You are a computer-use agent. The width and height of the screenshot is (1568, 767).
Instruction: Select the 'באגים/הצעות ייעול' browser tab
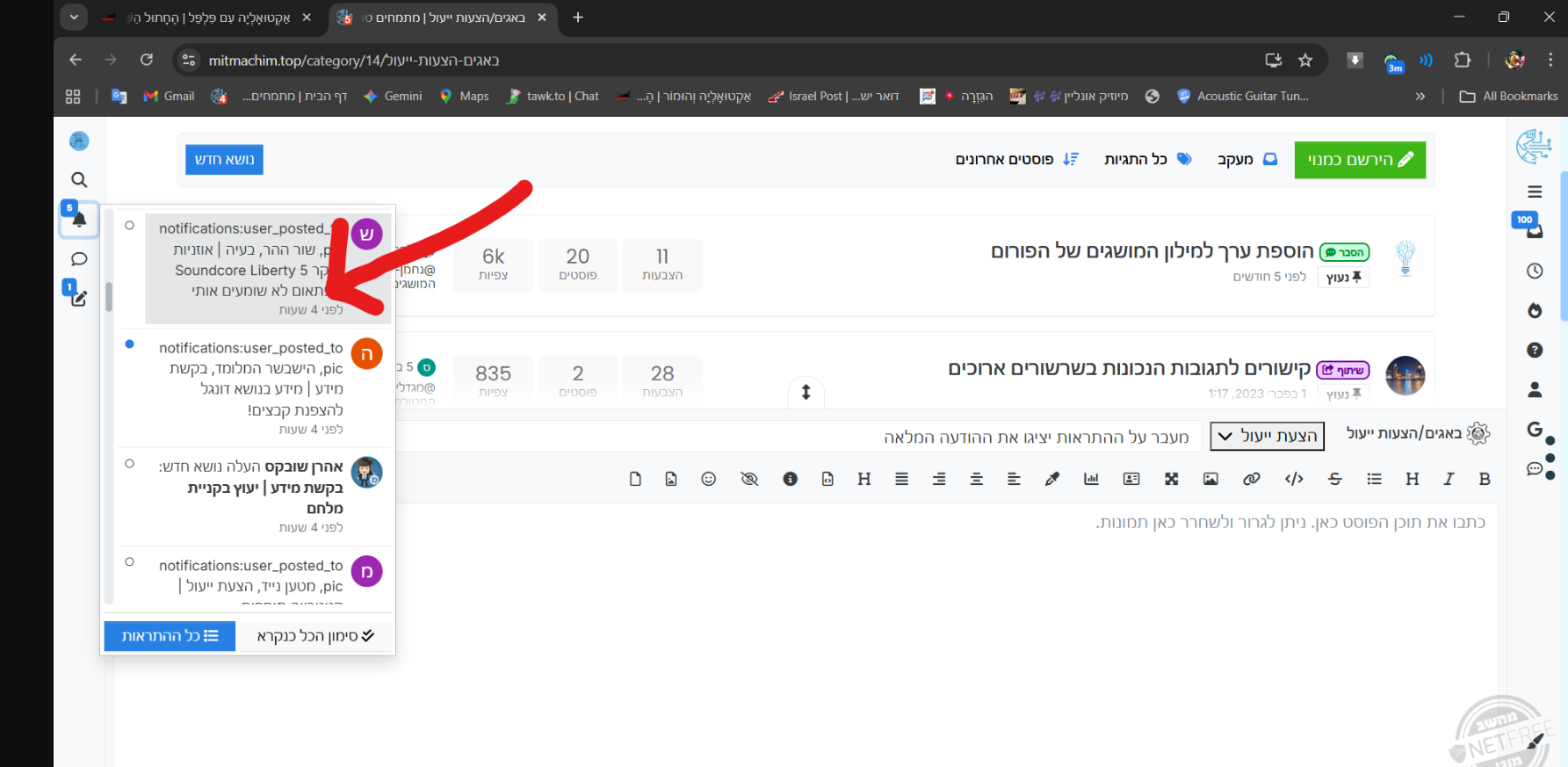click(443, 18)
